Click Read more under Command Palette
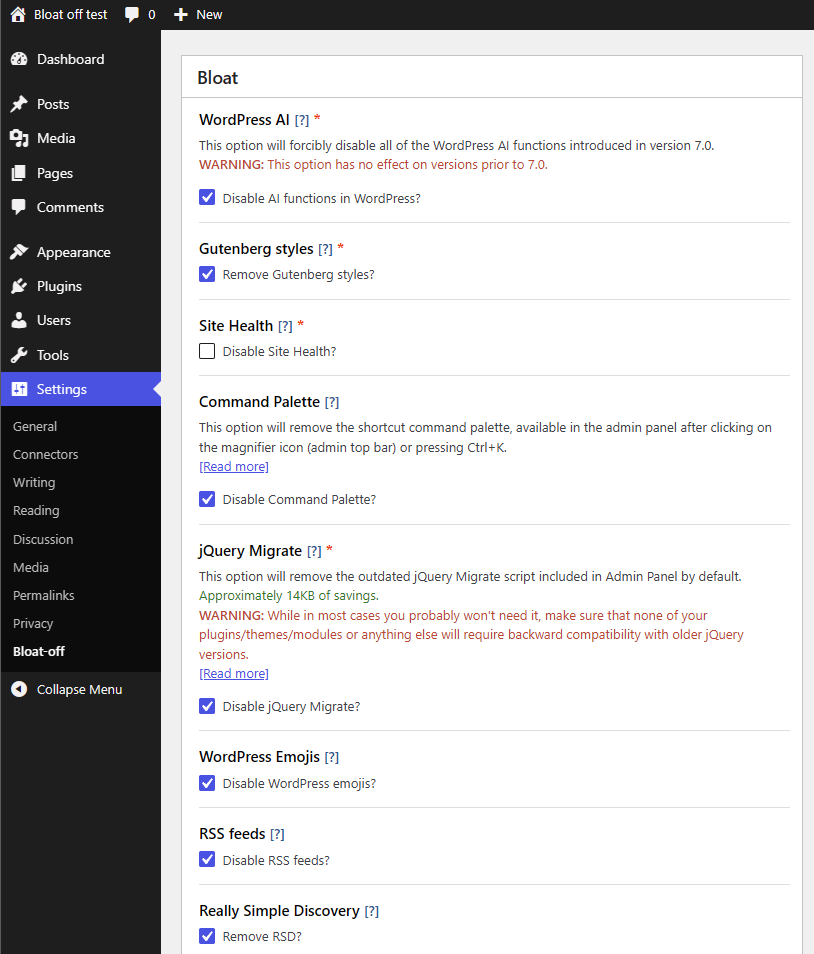Screen dimensions: 814x954 (234, 467)
